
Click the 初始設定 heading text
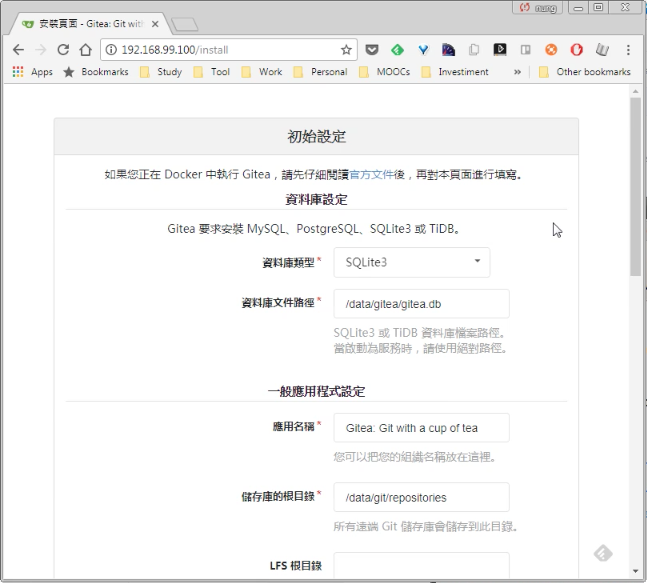click(x=316, y=137)
